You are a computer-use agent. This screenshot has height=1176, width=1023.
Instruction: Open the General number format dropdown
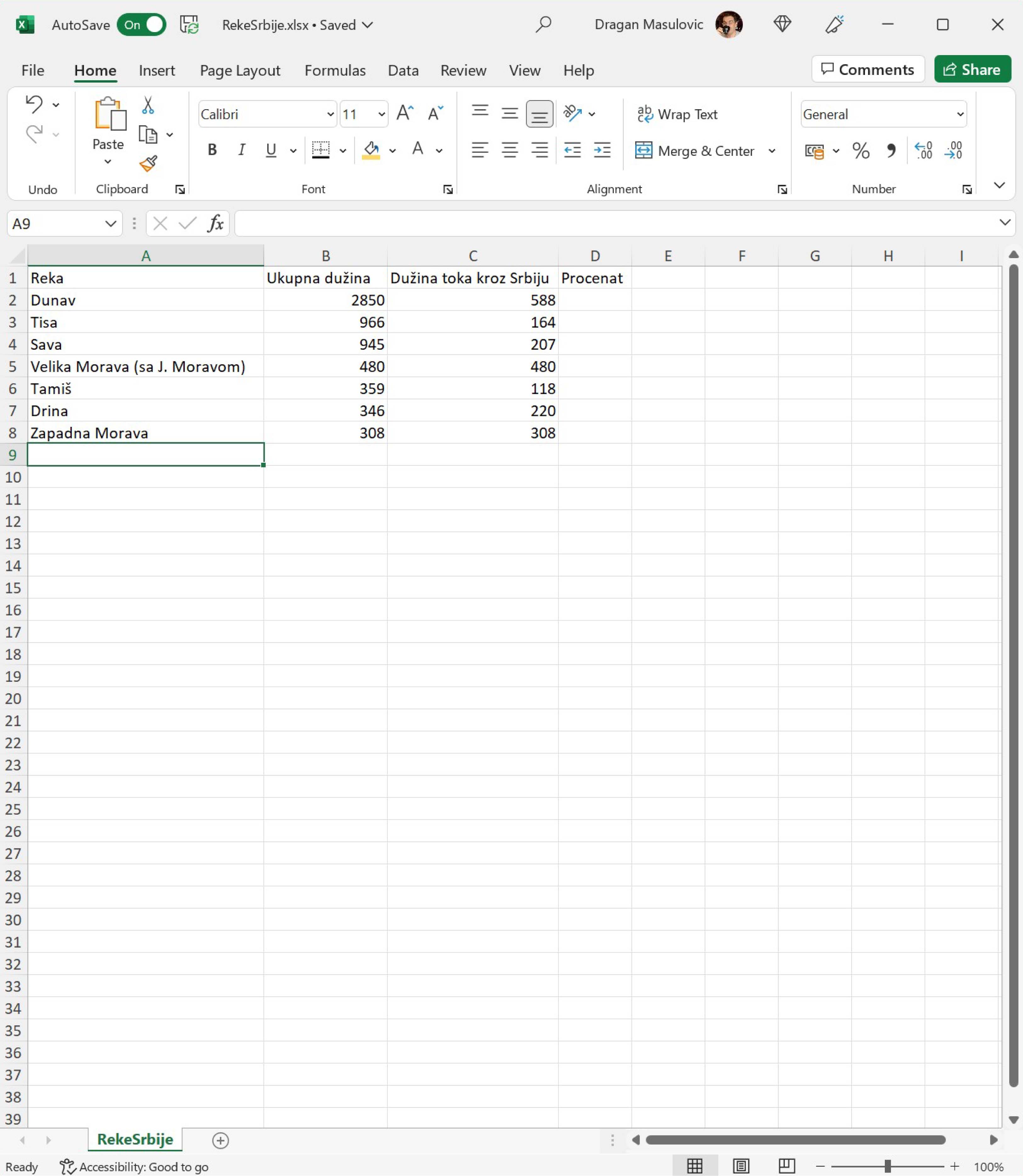tap(960, 114)
